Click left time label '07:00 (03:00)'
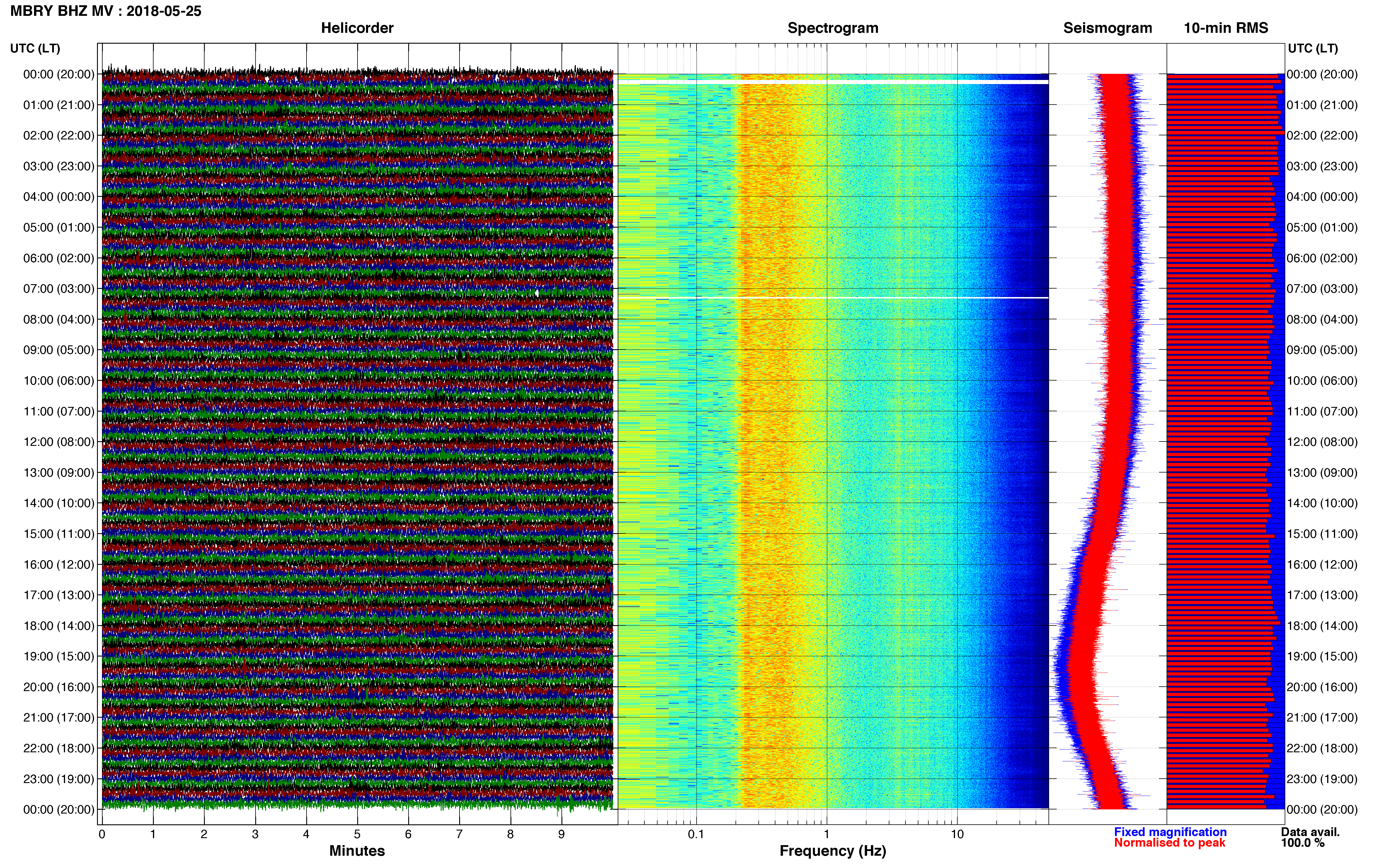Viewport: 1389px width, 868px height. click(59, 289)
